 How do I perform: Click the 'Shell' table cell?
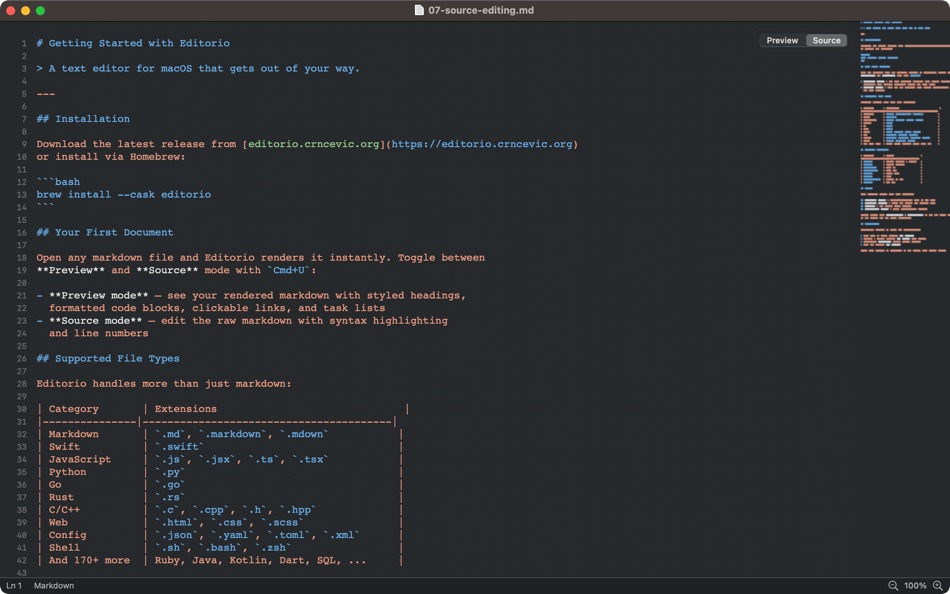point(64,548)
